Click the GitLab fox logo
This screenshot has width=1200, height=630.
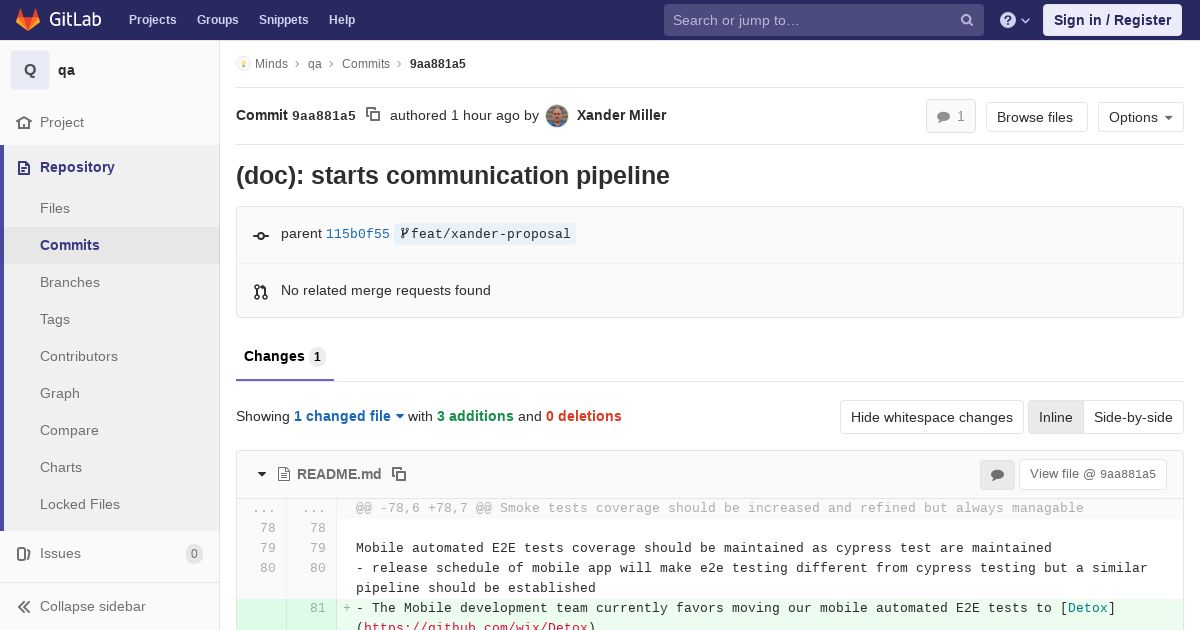(28, 20)
